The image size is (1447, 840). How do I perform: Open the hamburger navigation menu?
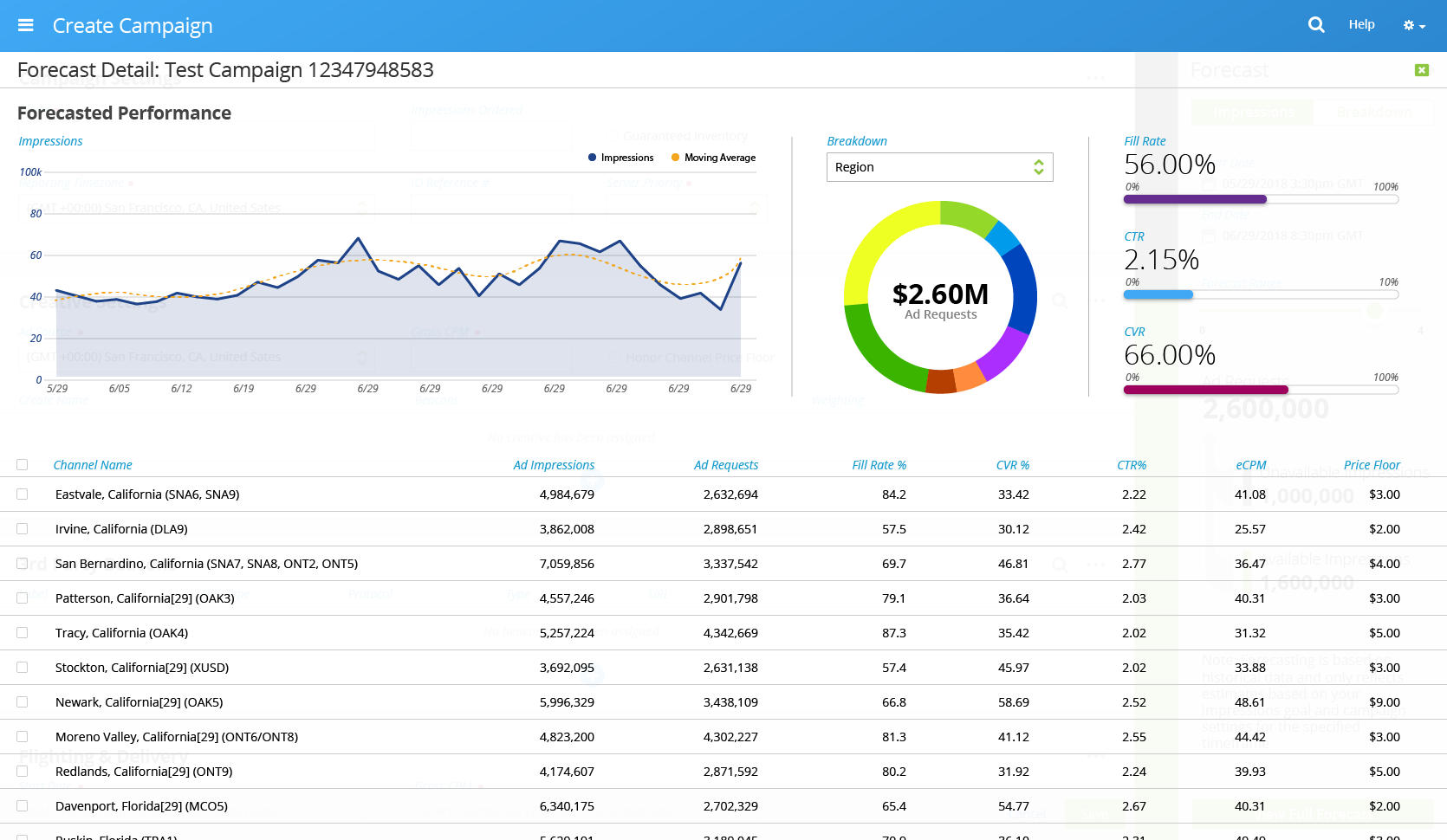[26, 25]
